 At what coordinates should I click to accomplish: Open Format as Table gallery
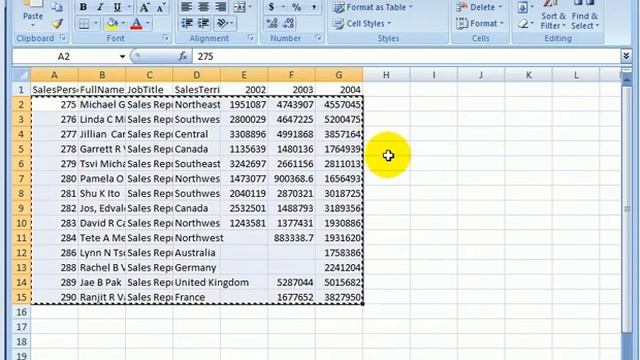(372, 7)
